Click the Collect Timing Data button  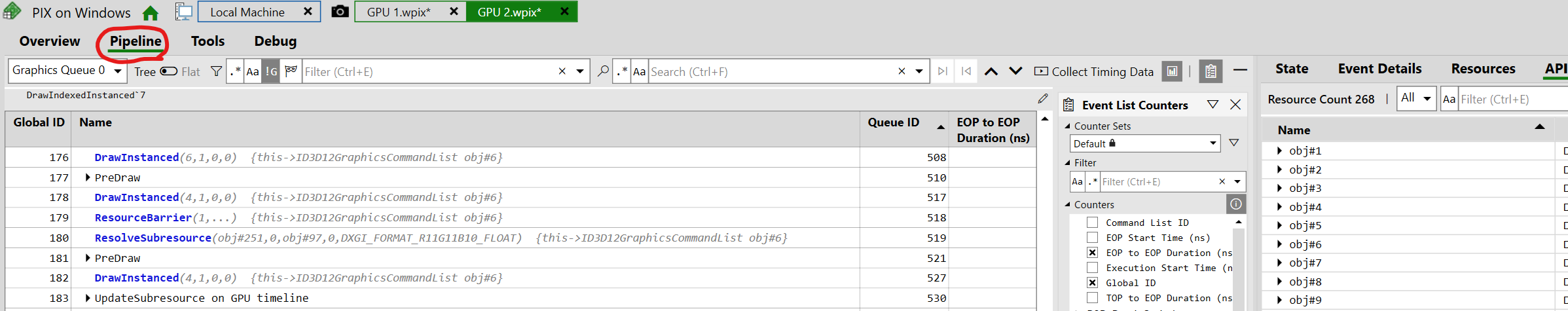1094,71
